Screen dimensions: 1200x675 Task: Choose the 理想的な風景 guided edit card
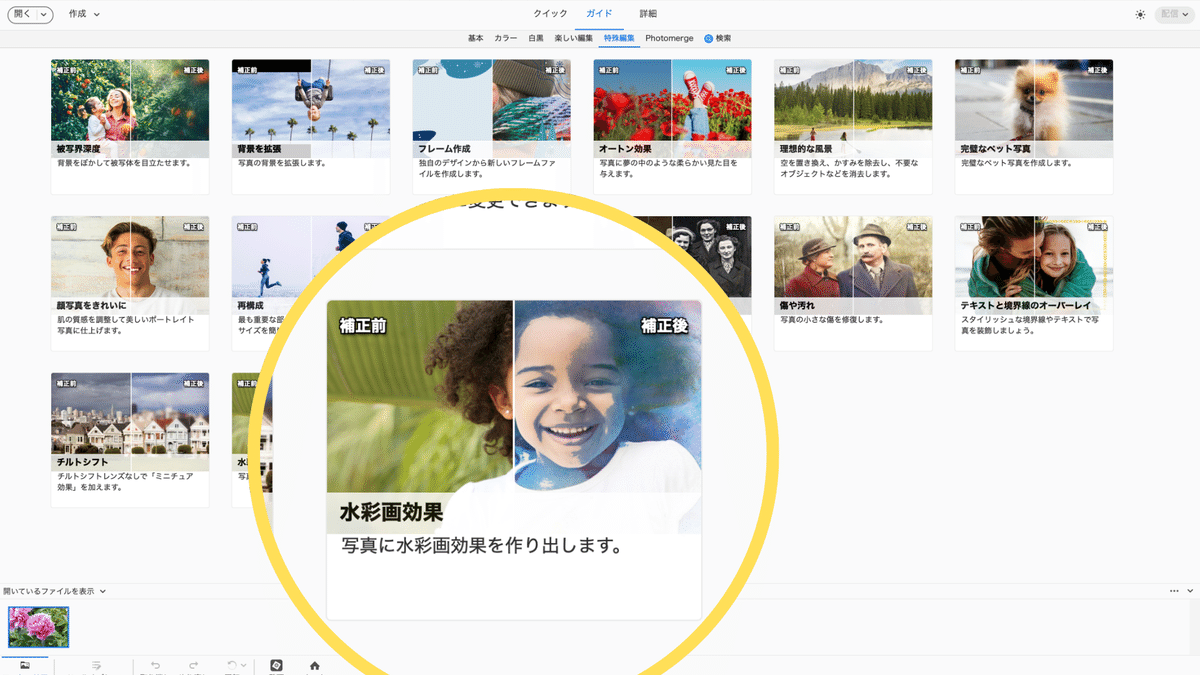point(853,126)
